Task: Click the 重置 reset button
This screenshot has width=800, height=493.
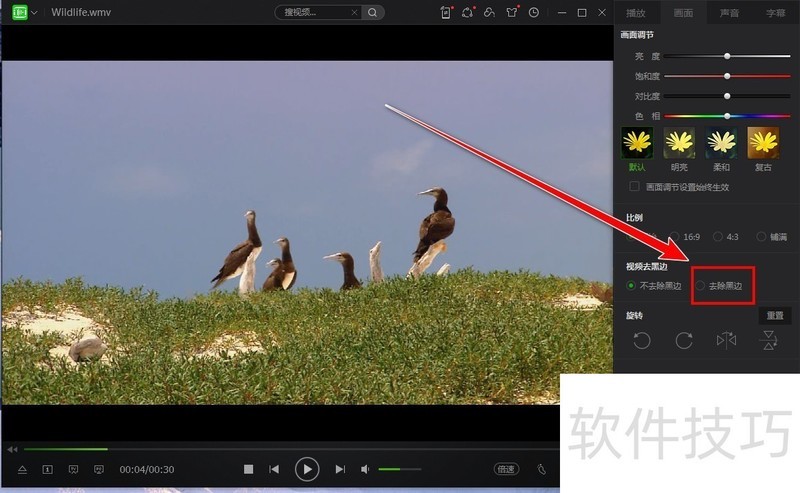Action: click(775, 316)
